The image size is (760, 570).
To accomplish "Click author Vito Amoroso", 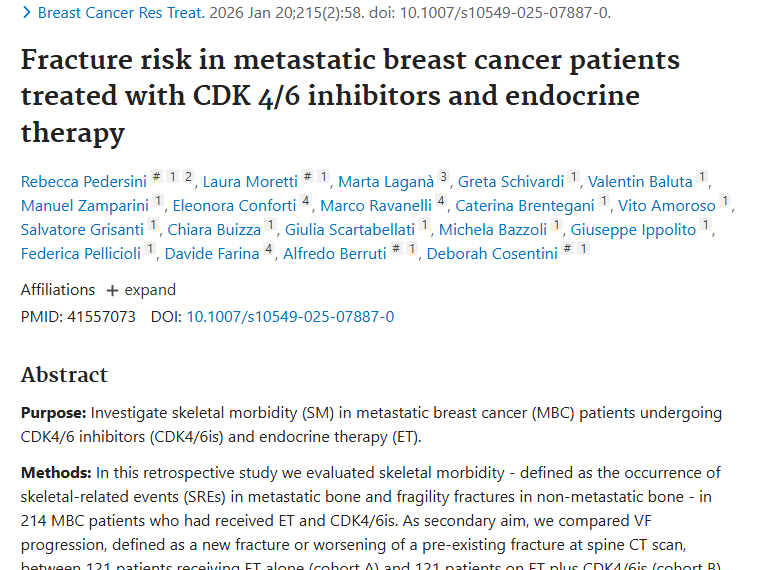I will tap(667, 206).
